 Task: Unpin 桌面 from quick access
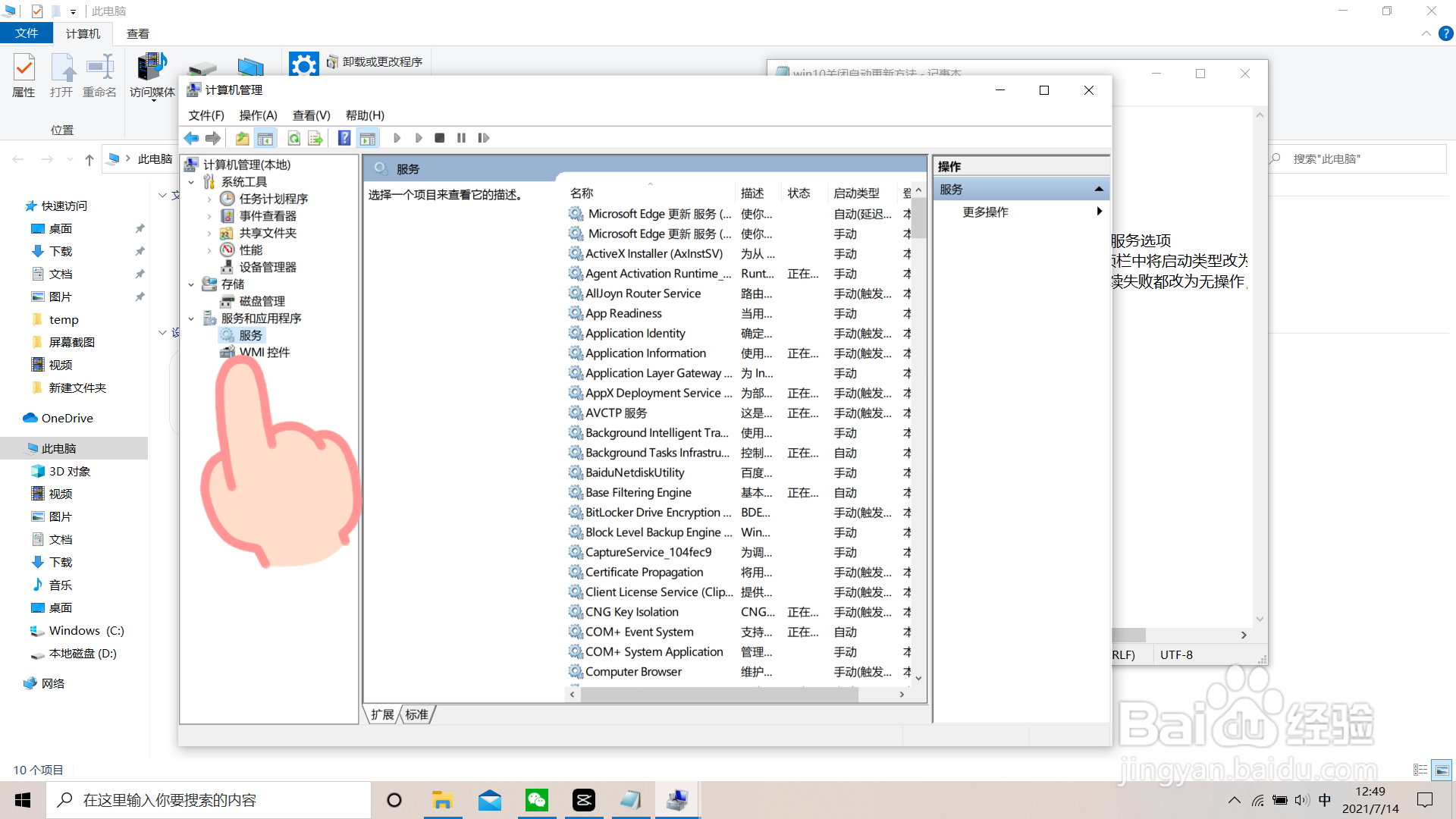pyautogui.click(x=140, y=228)
